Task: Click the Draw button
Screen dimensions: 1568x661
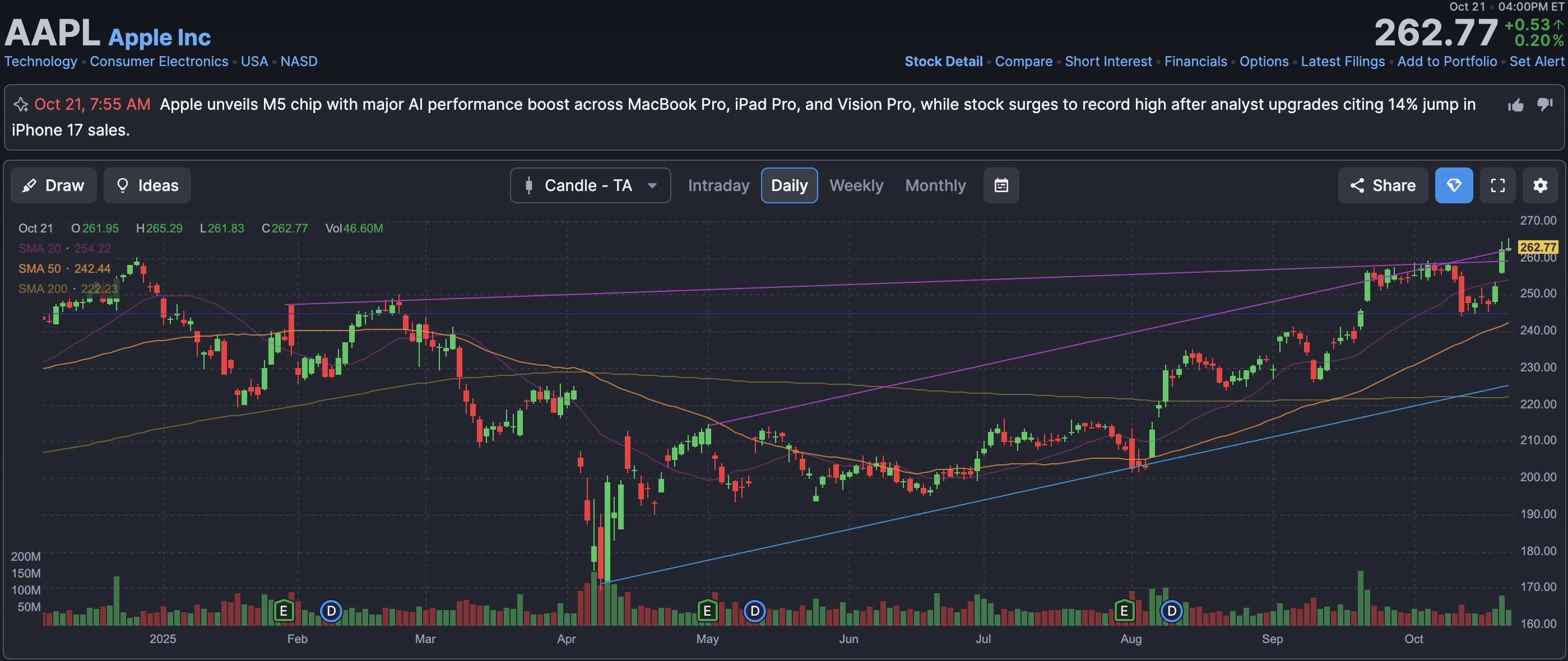Action: click(54, 185)
